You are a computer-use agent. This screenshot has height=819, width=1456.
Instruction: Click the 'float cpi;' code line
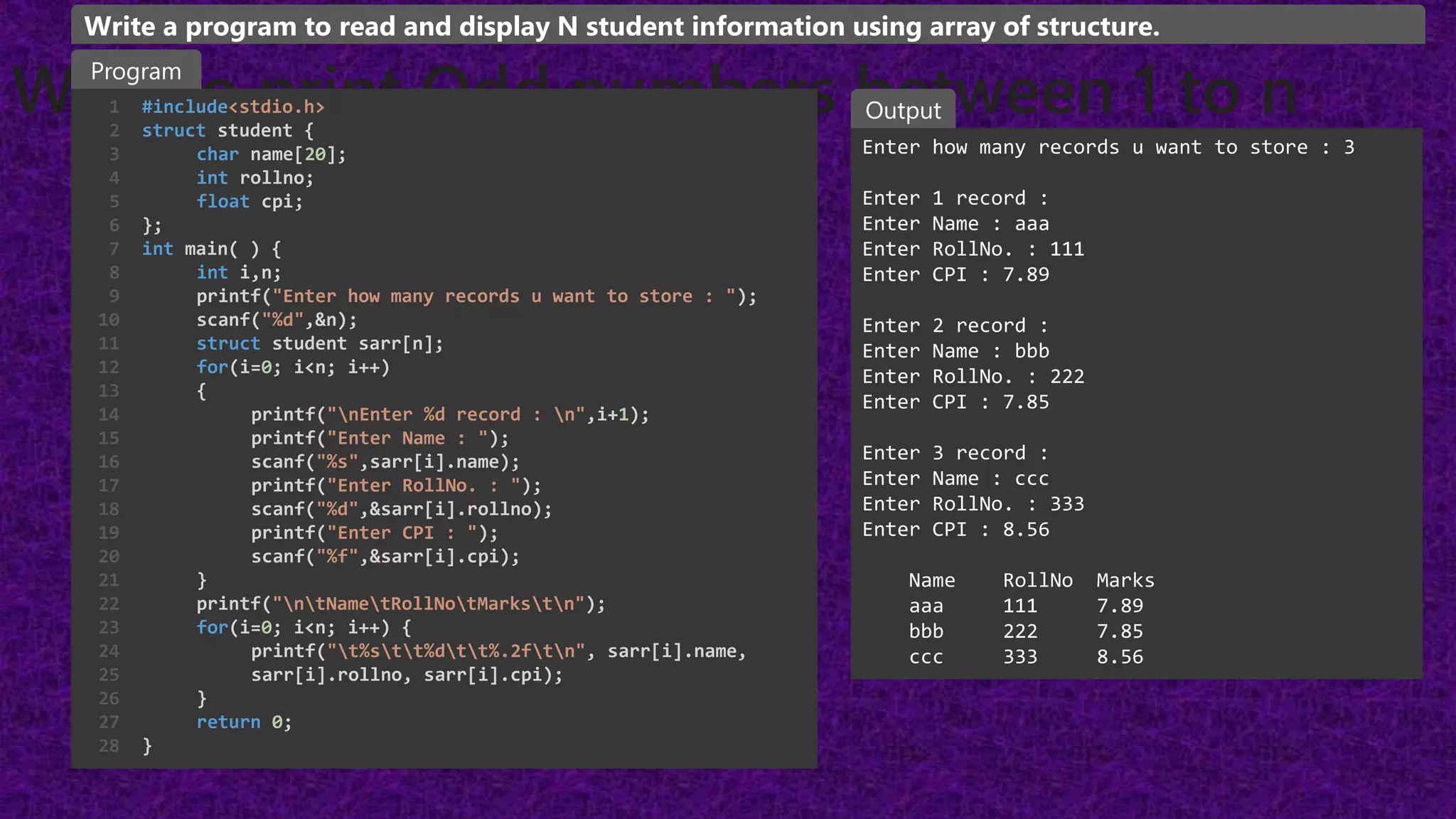tap(250, 201)
